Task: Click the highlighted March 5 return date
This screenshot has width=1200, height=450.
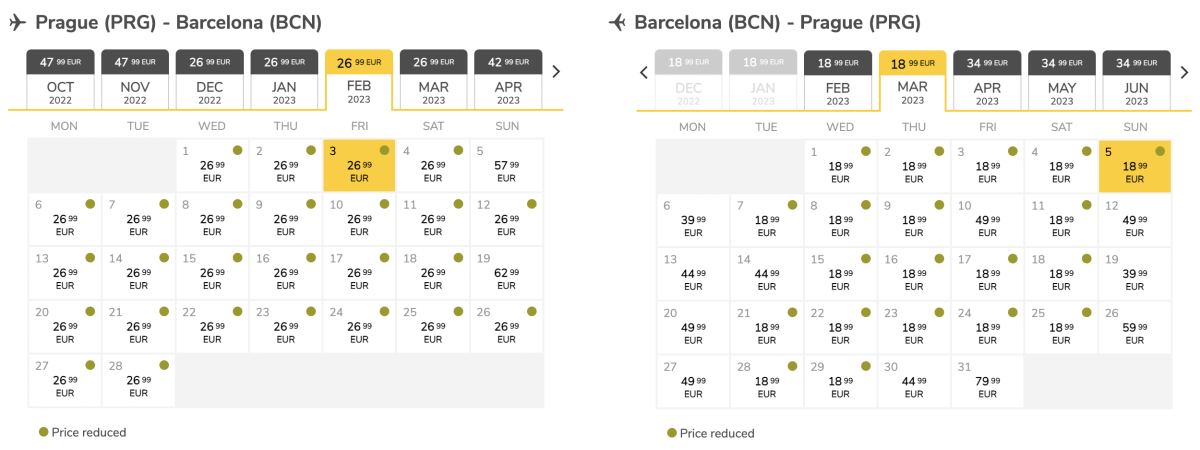Action: (x=1135, y=166)
